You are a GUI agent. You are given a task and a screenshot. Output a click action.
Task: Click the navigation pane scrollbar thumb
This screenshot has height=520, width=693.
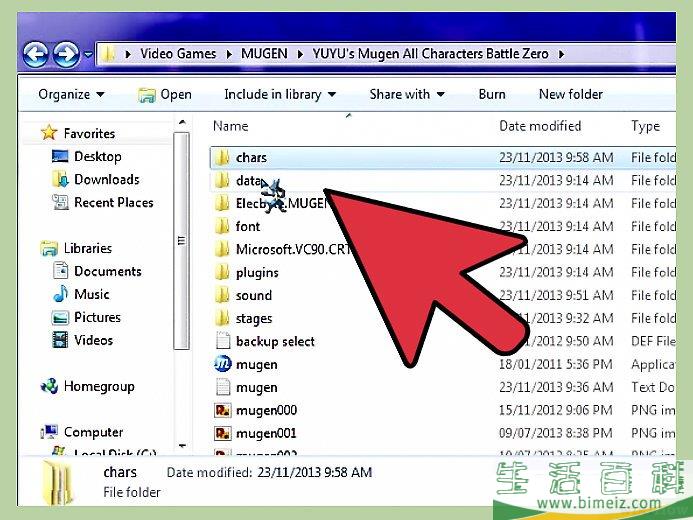[181, 241]
